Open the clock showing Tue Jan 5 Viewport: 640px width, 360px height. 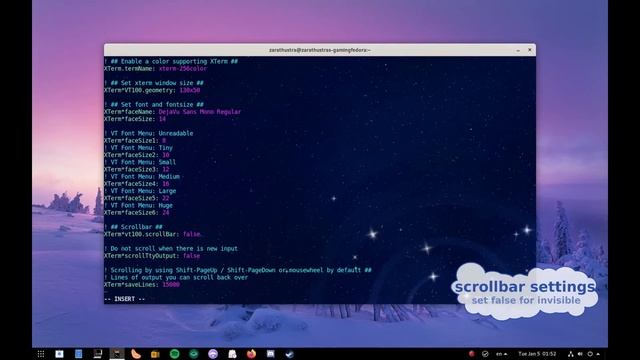[537, 354]
